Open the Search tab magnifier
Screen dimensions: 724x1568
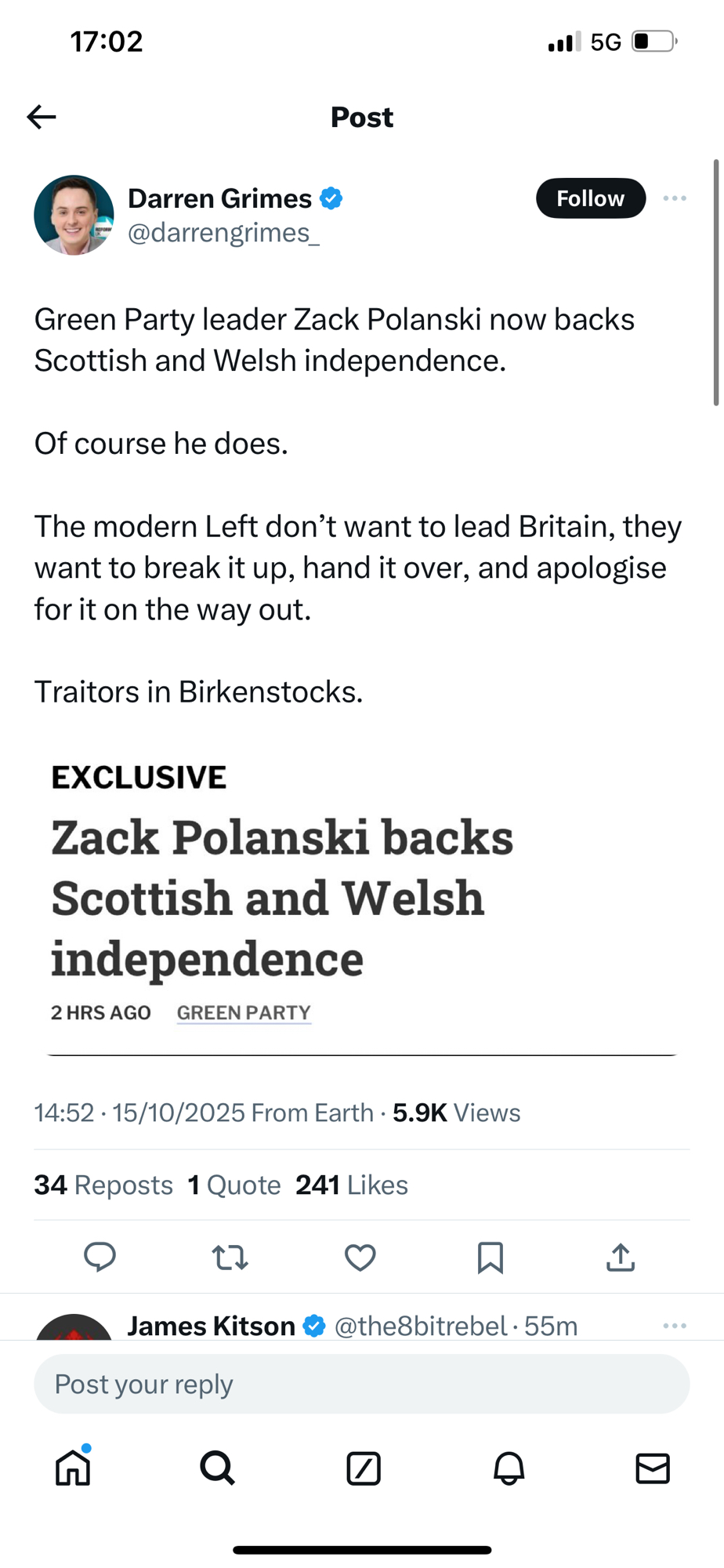pyautogui.click(x=217, y=1468)
